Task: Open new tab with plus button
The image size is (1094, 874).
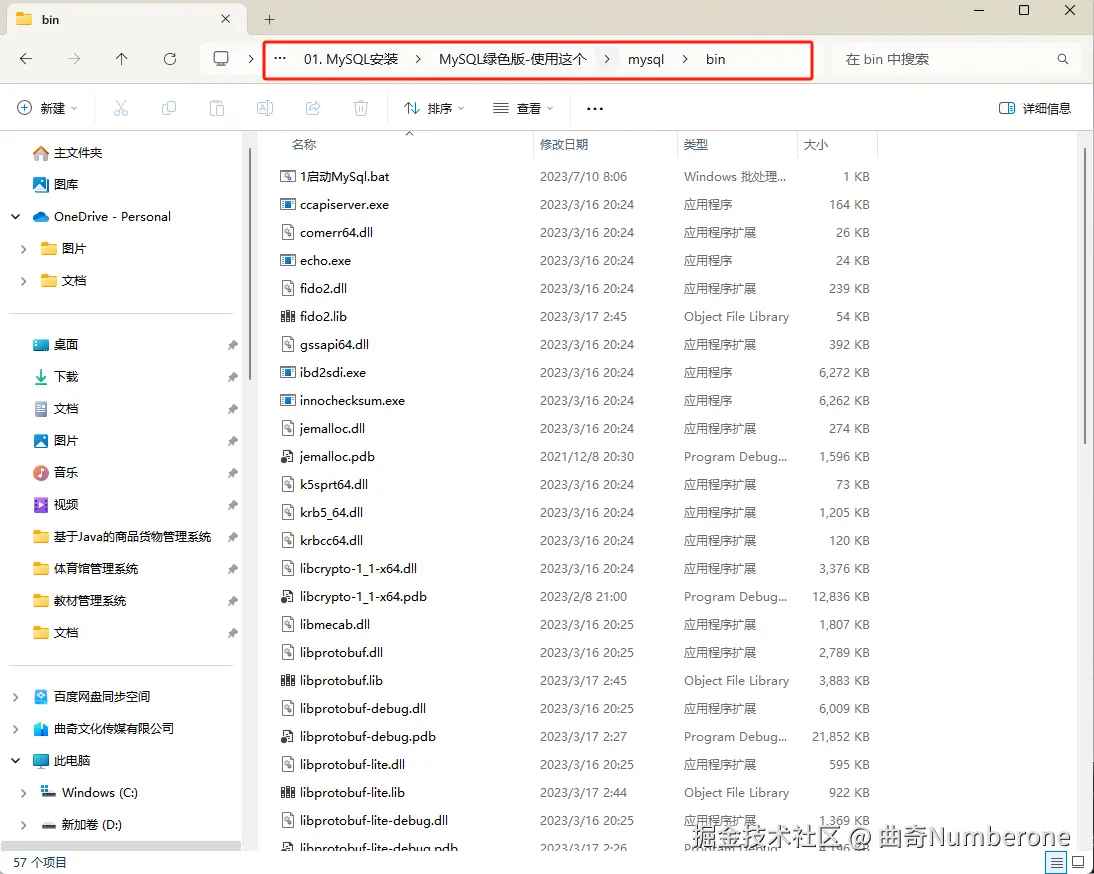Action: (x=270, y=20)
